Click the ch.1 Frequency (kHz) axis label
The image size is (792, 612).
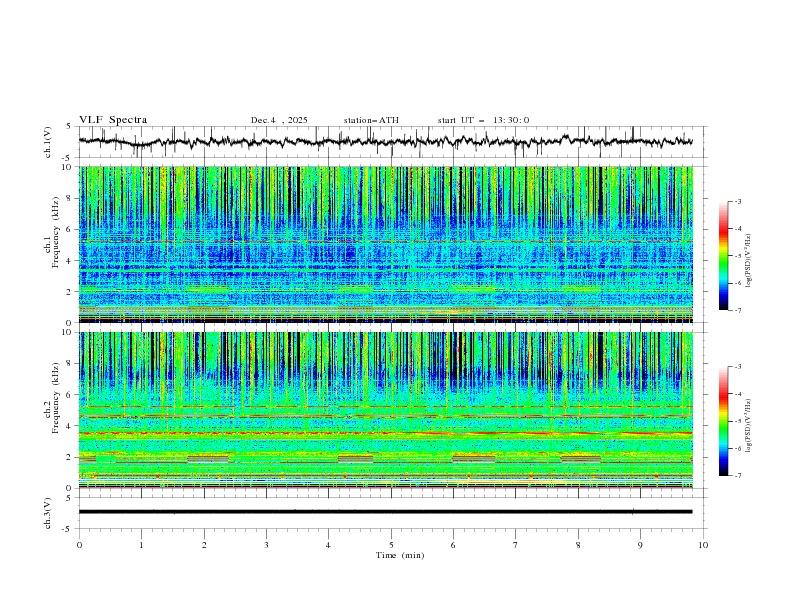pyautogui.click(x=52, y=230)
